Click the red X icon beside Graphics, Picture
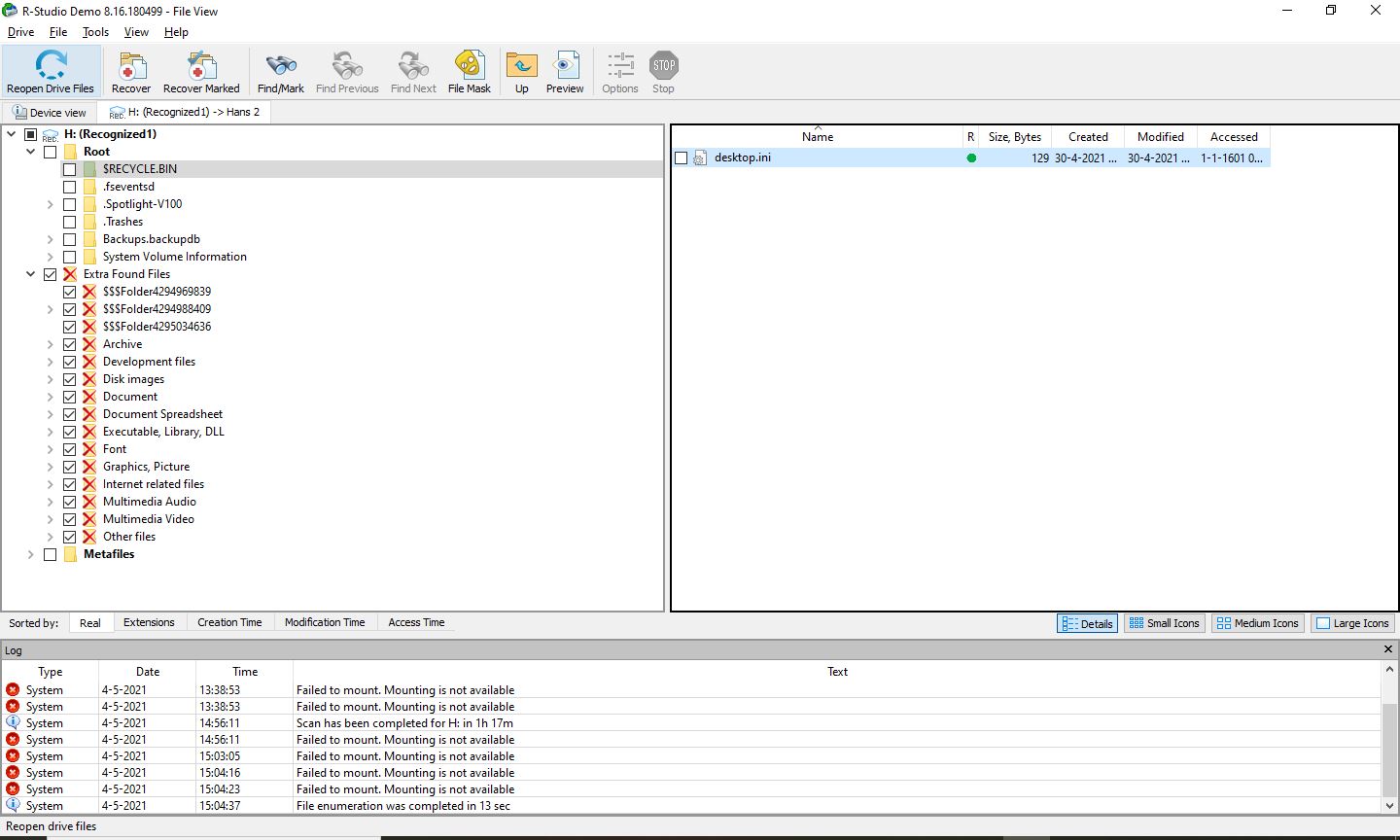 pos(89,467)
